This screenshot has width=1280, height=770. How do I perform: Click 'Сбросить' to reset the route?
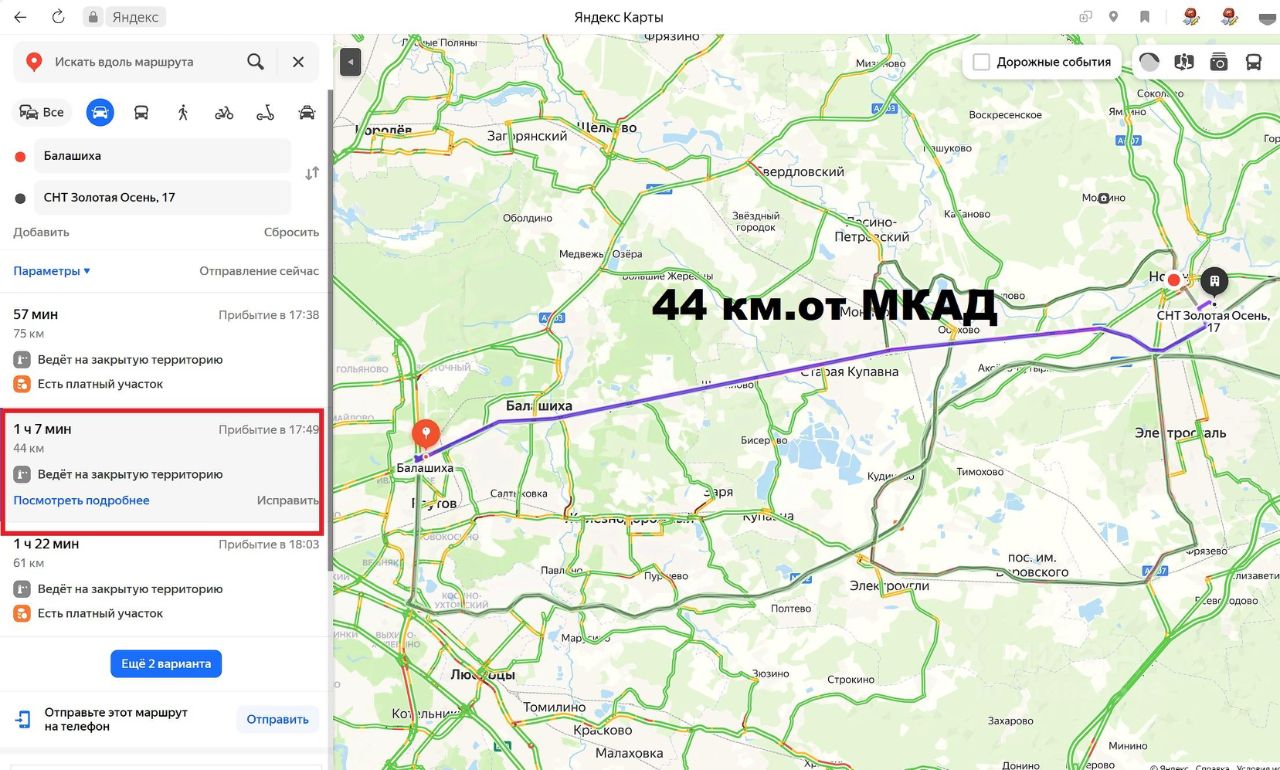click(x=291, y=232)
